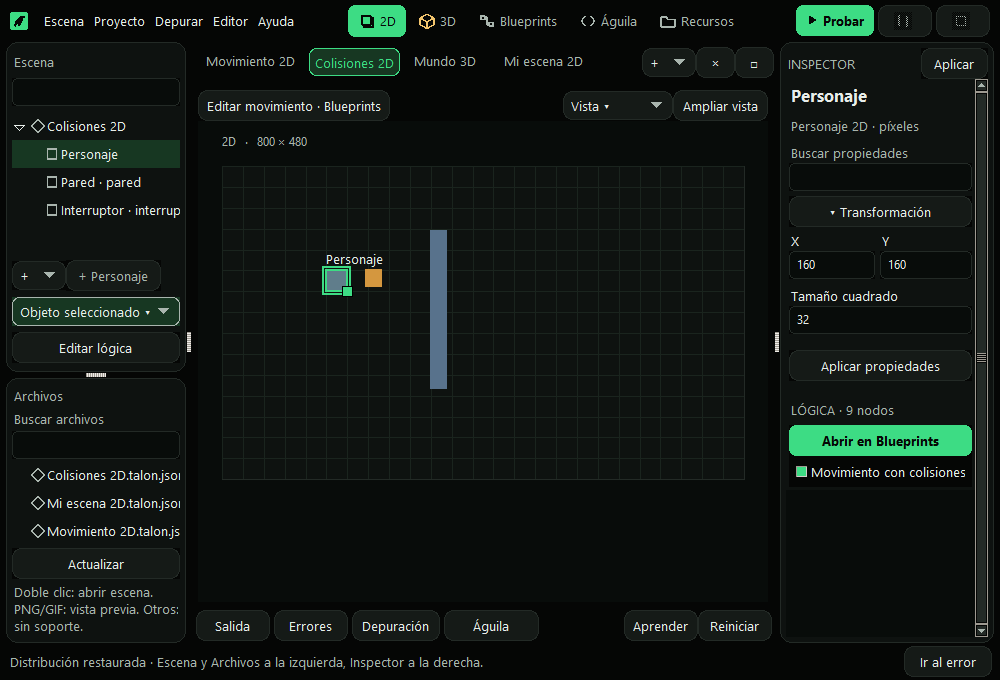This screenshot has height=680, width=1000.
Task: Open the Recursos workspace
Action: point(696,21)
